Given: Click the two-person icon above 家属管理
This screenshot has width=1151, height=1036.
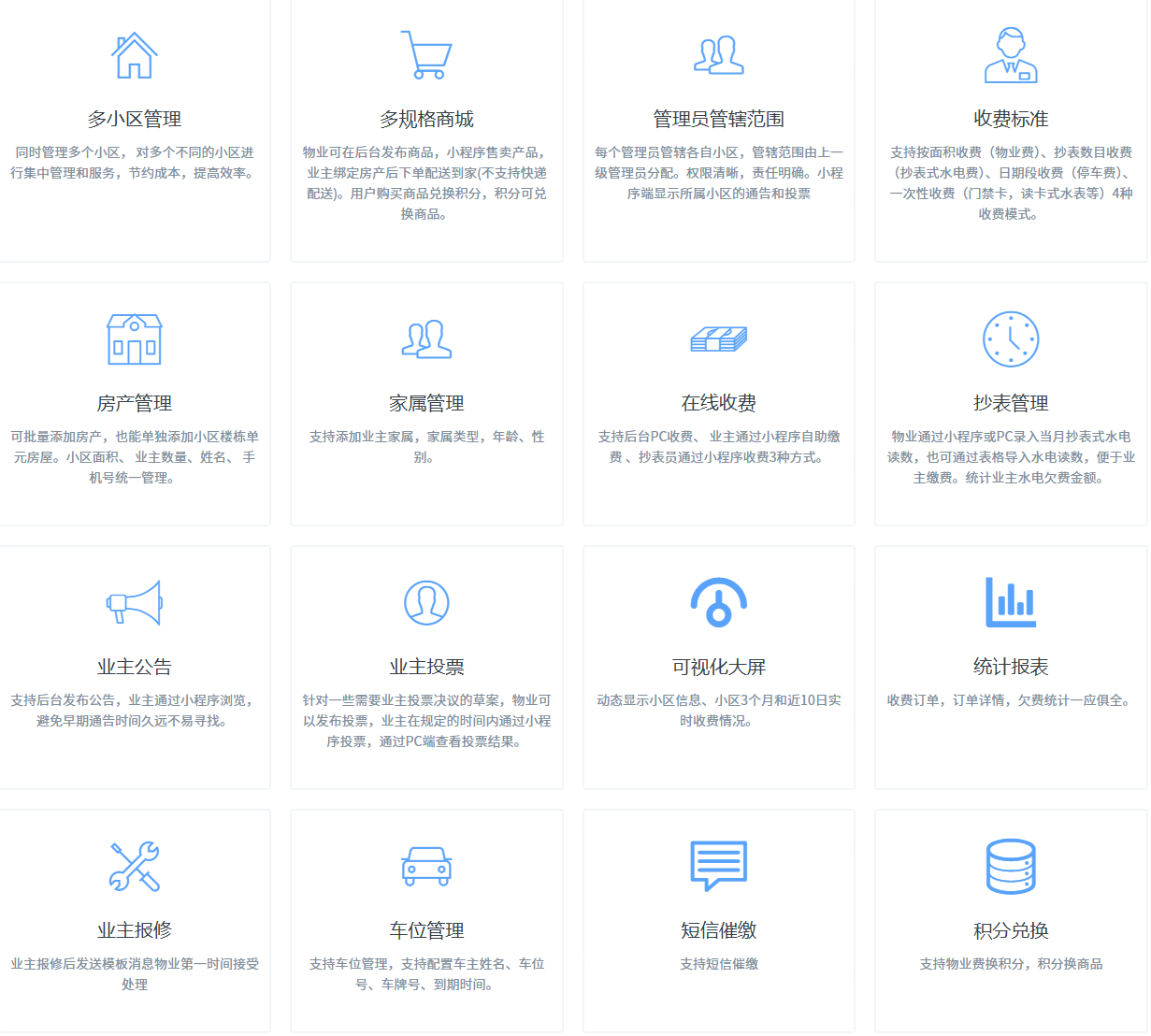Looking at the screenshot, I should coord(426,339).
